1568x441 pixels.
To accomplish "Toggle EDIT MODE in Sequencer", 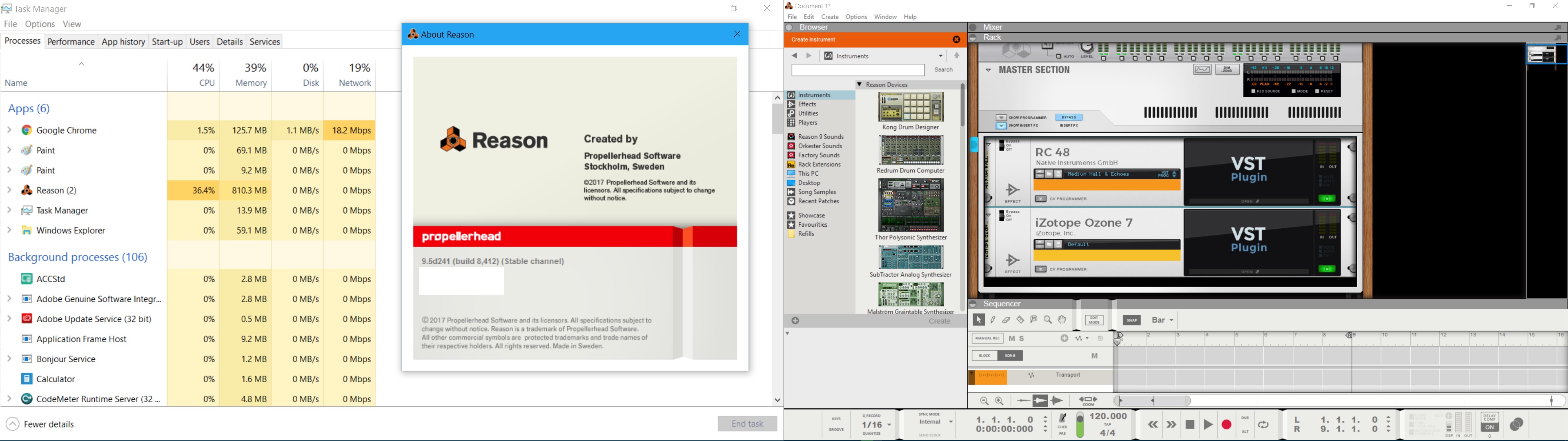I will pyautogui.click(x=1094, y=321).
